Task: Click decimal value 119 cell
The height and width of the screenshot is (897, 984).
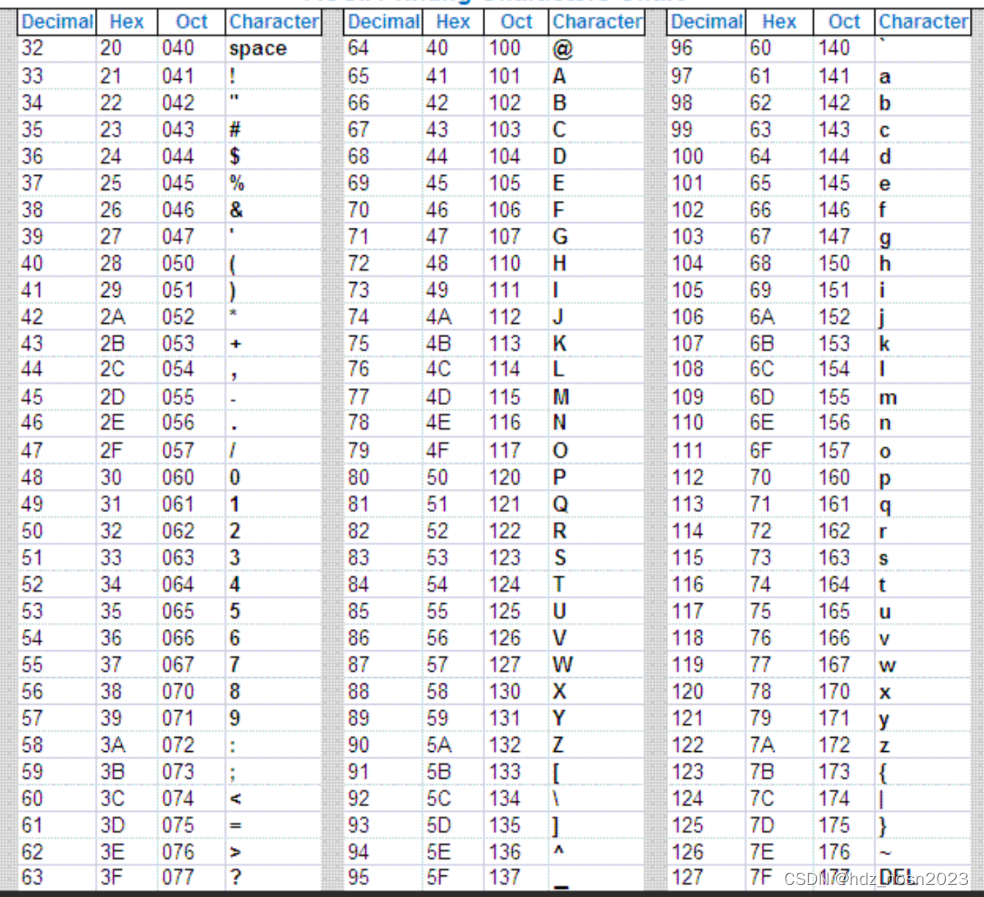Action: 706,665
